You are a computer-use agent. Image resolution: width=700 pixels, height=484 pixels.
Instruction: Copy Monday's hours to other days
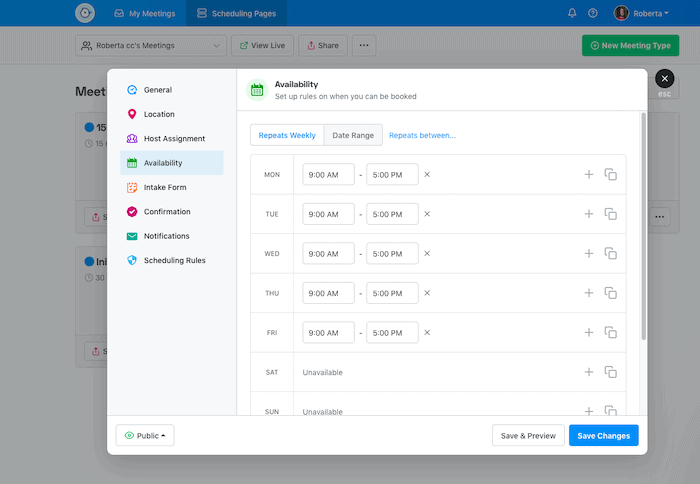[x=610, y=175]
